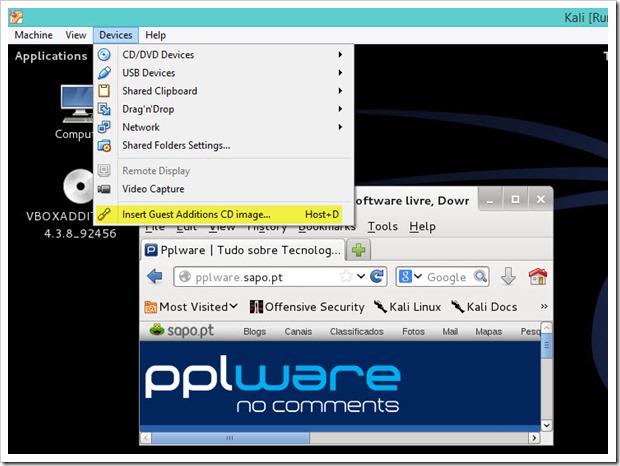Image resolution: width=620 pixels, height=466 pixels.
Task: Click the horizontal scrollbar right arrow
Action: [x=534, y=438]
